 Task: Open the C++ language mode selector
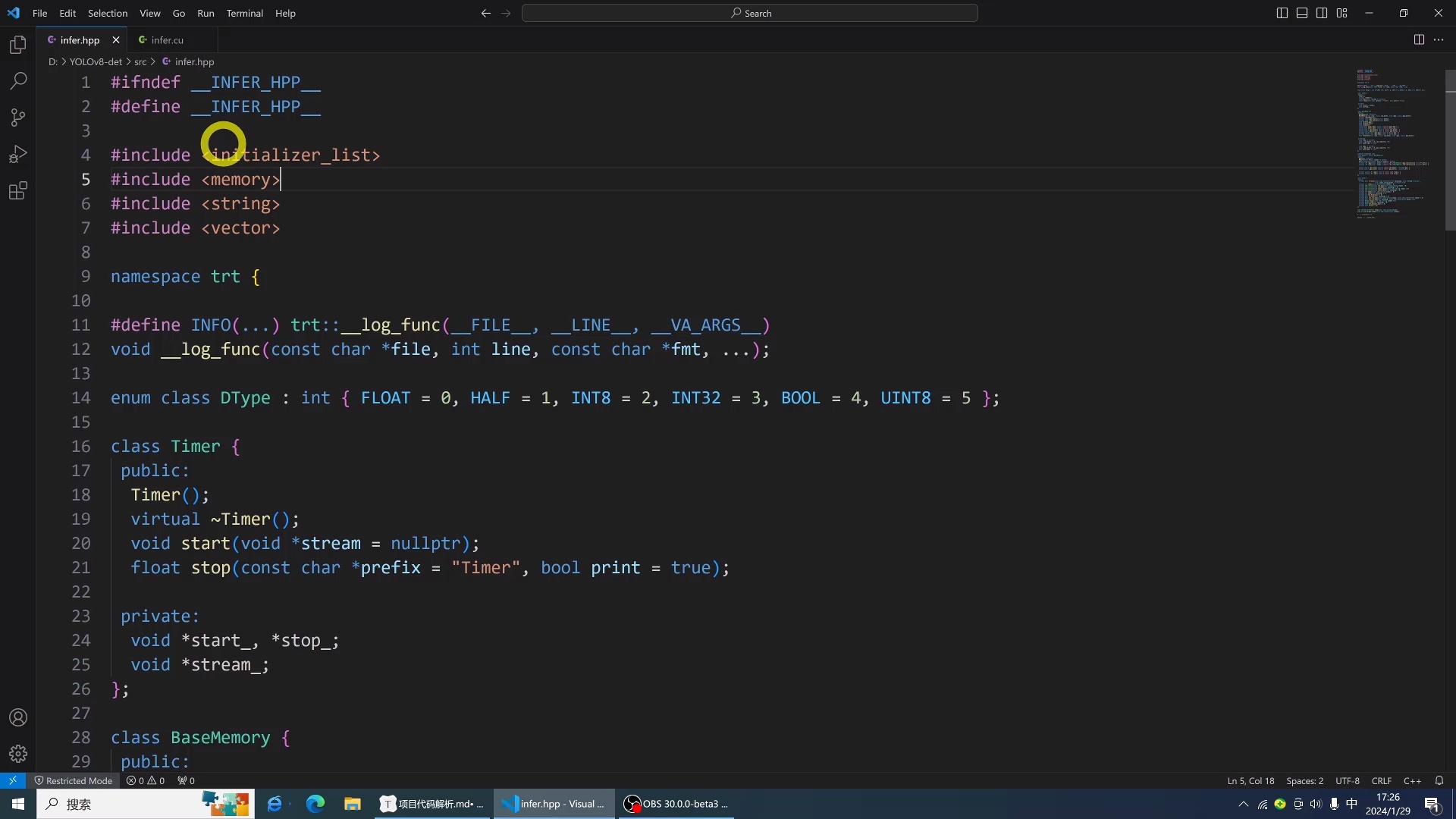[1412, 780]
